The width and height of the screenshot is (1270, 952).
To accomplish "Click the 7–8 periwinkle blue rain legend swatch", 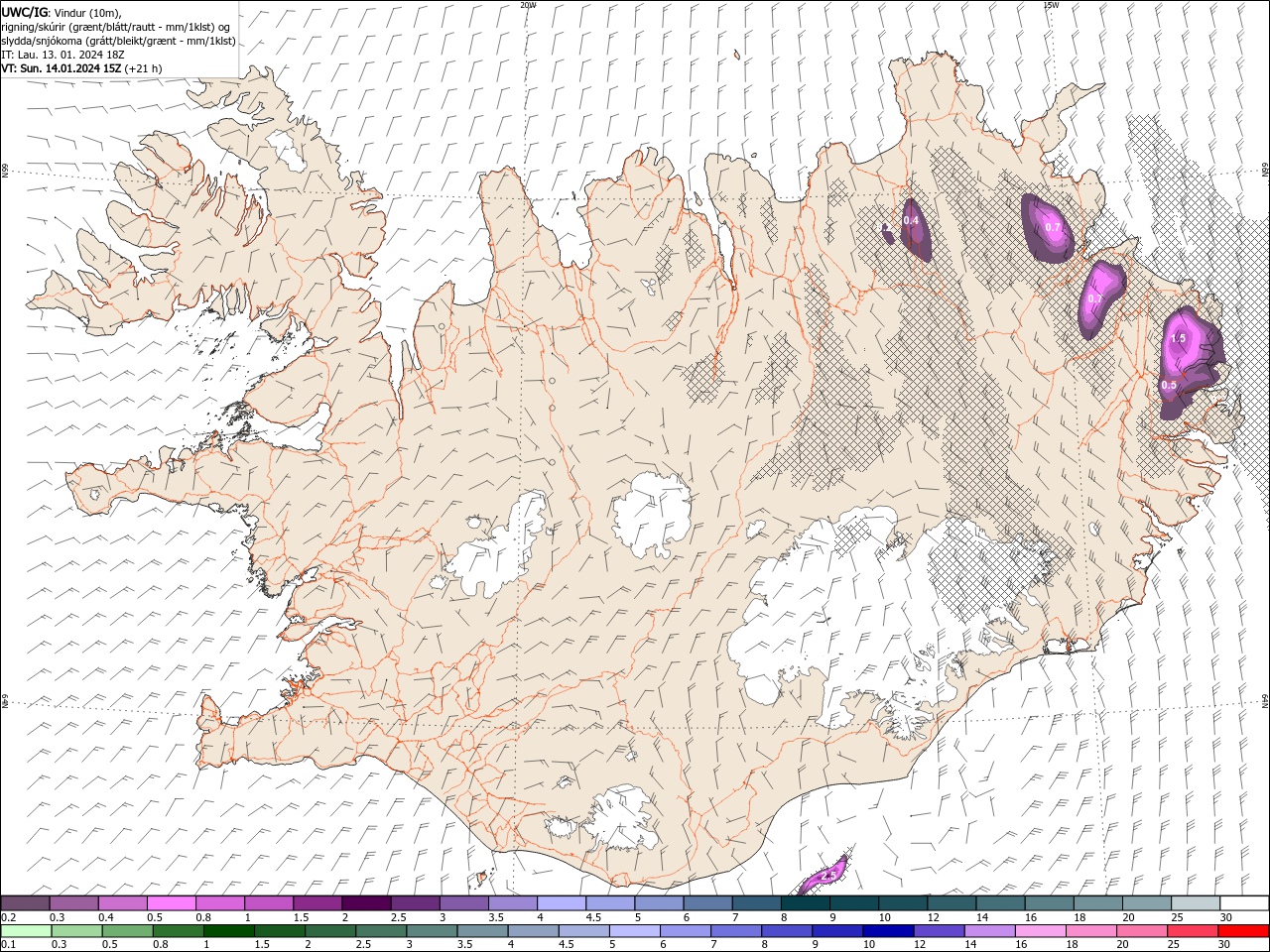I will (736, 931).
